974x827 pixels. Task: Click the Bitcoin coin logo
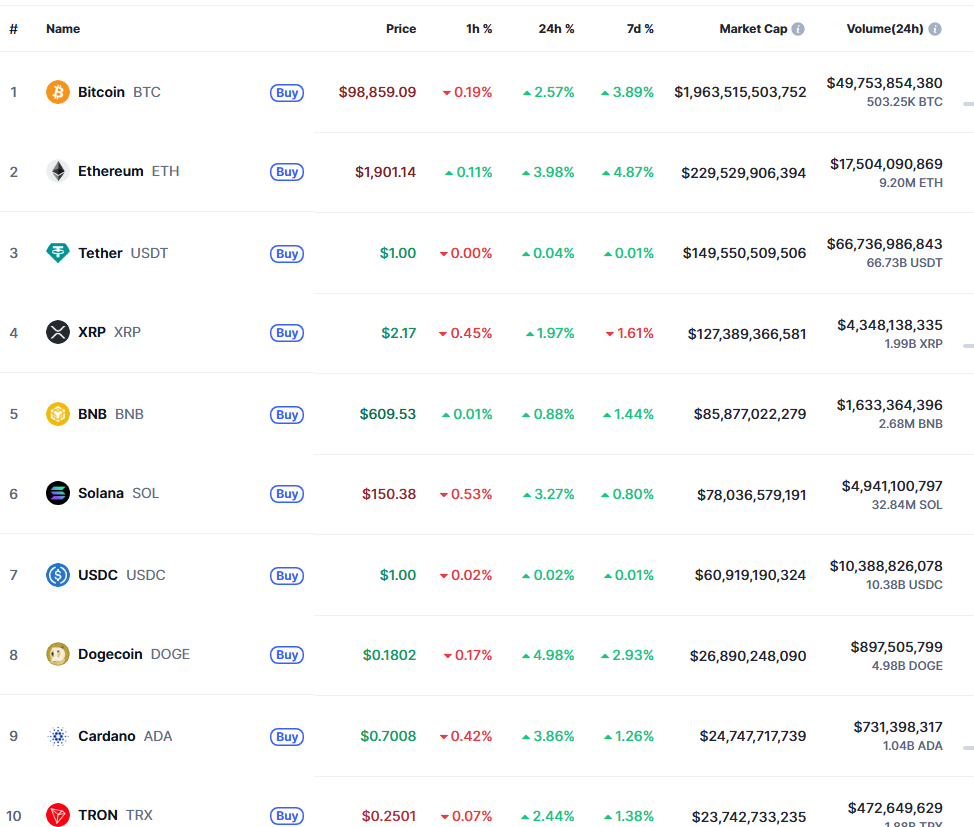(58, 92)
